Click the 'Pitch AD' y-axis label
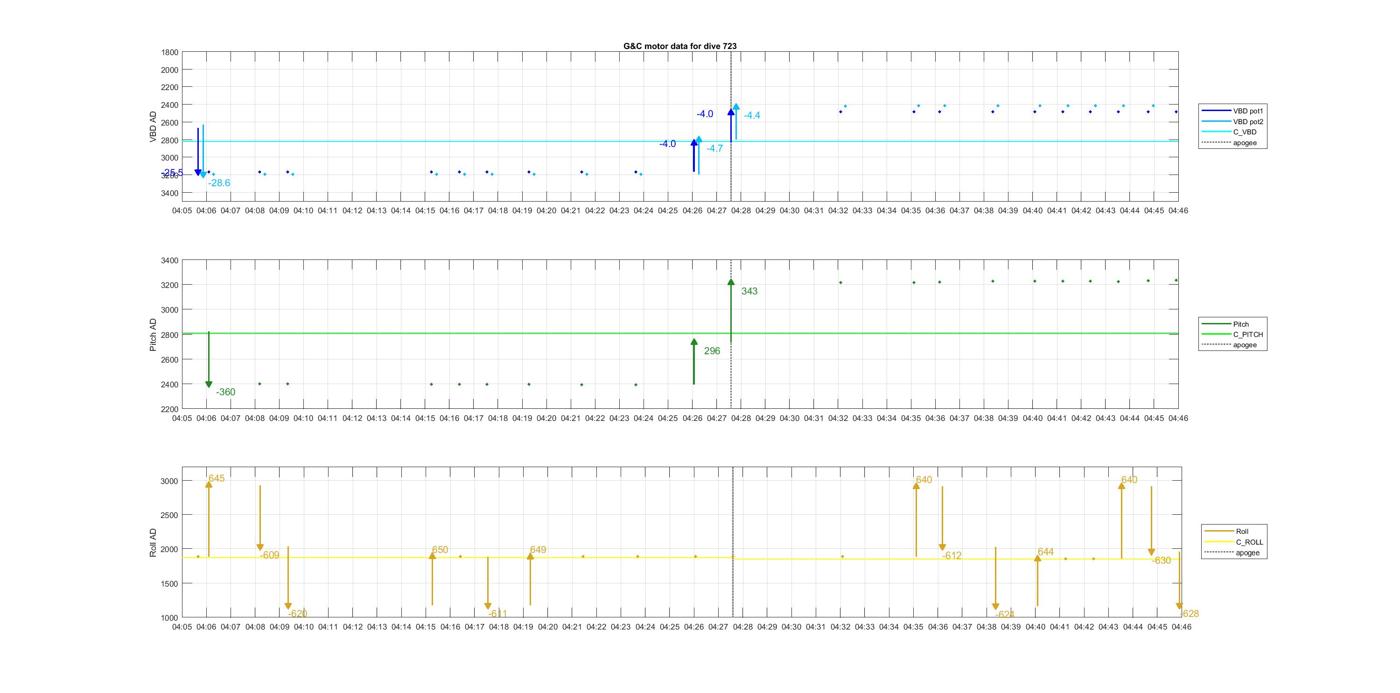The height and width of the screenshot is (693, 1400). [154, 335]
